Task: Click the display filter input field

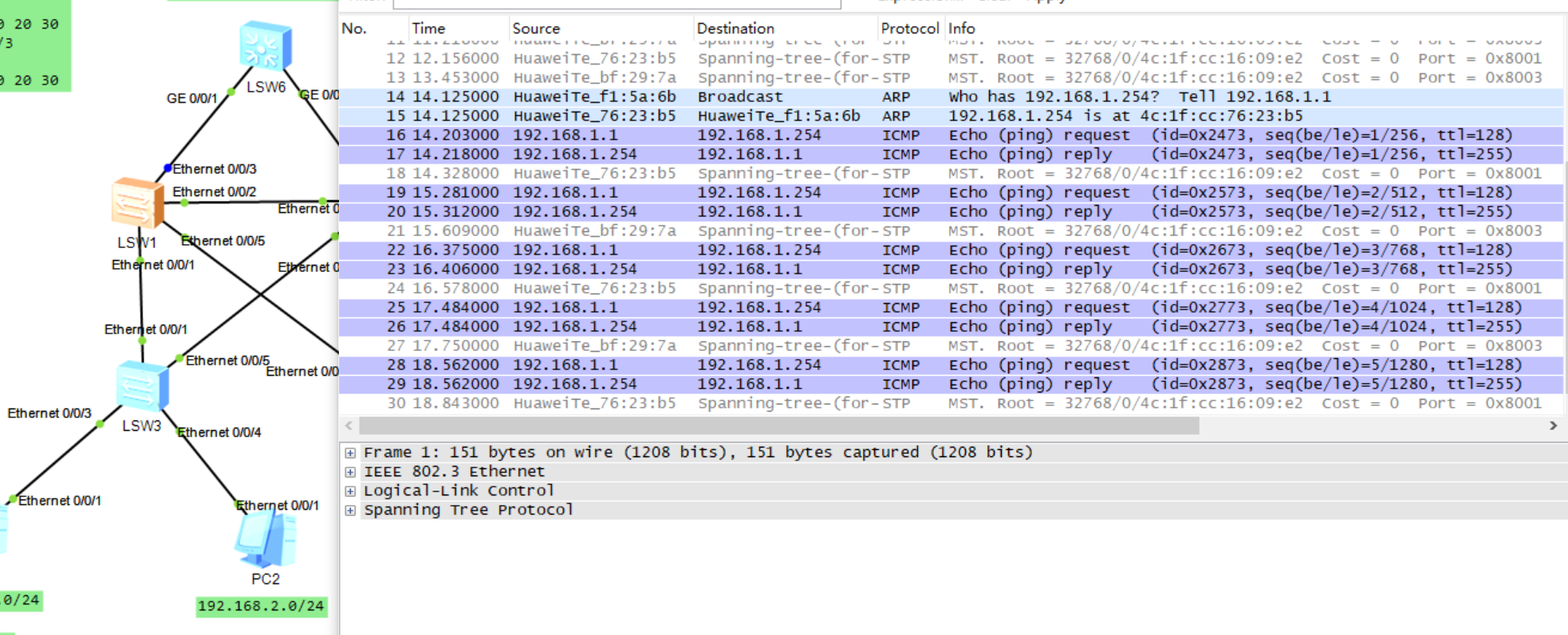Action: (x=617, y=4)
